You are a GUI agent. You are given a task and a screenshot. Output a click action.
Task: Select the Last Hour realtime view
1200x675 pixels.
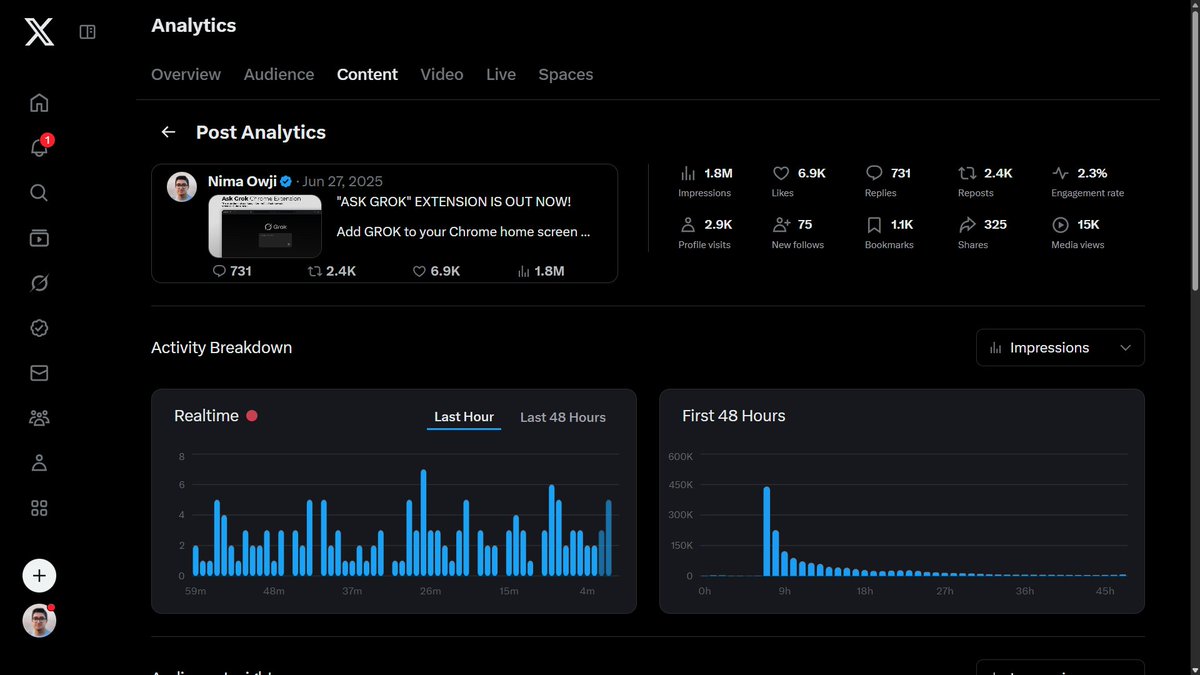coord(464,417)
